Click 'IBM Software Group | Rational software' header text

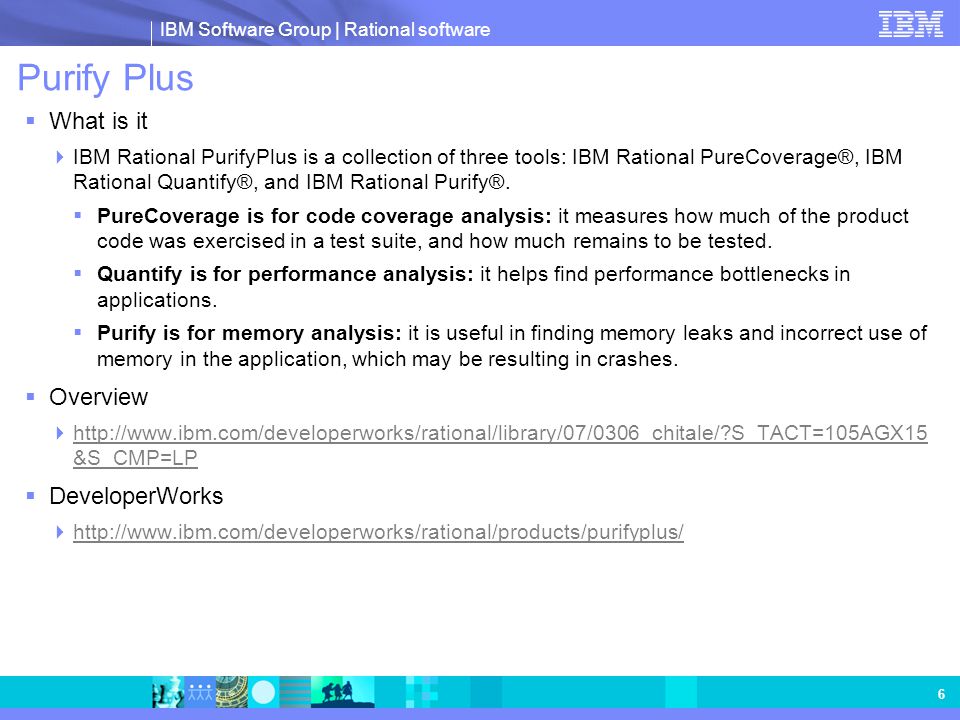pyautogui.click(x=324, y=29)
